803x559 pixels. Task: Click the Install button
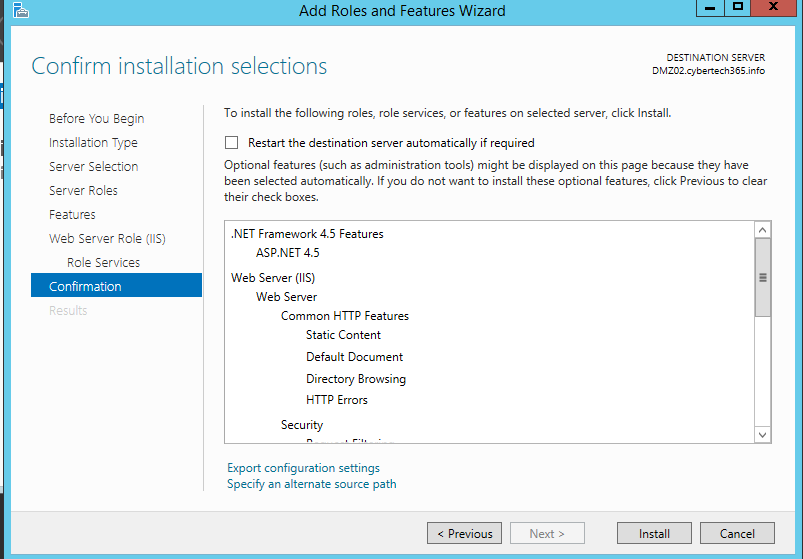point(654,533)
